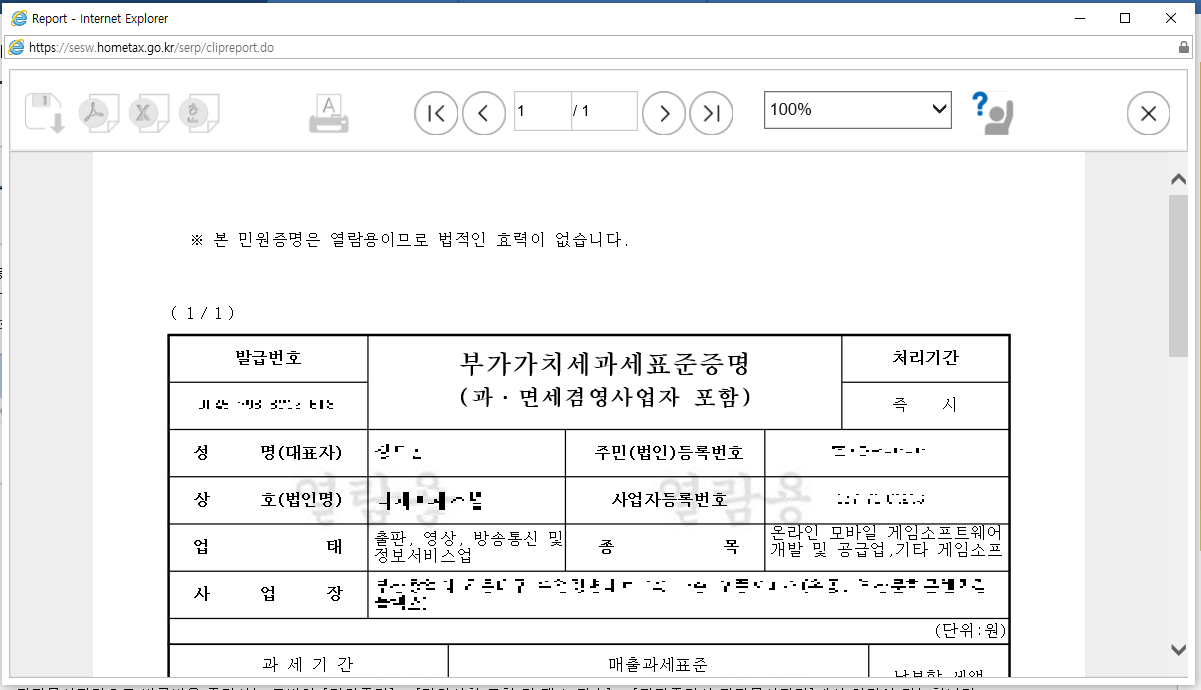
Task: Click the ( 1 / 1 ) page indicator text
Action: 203,313
